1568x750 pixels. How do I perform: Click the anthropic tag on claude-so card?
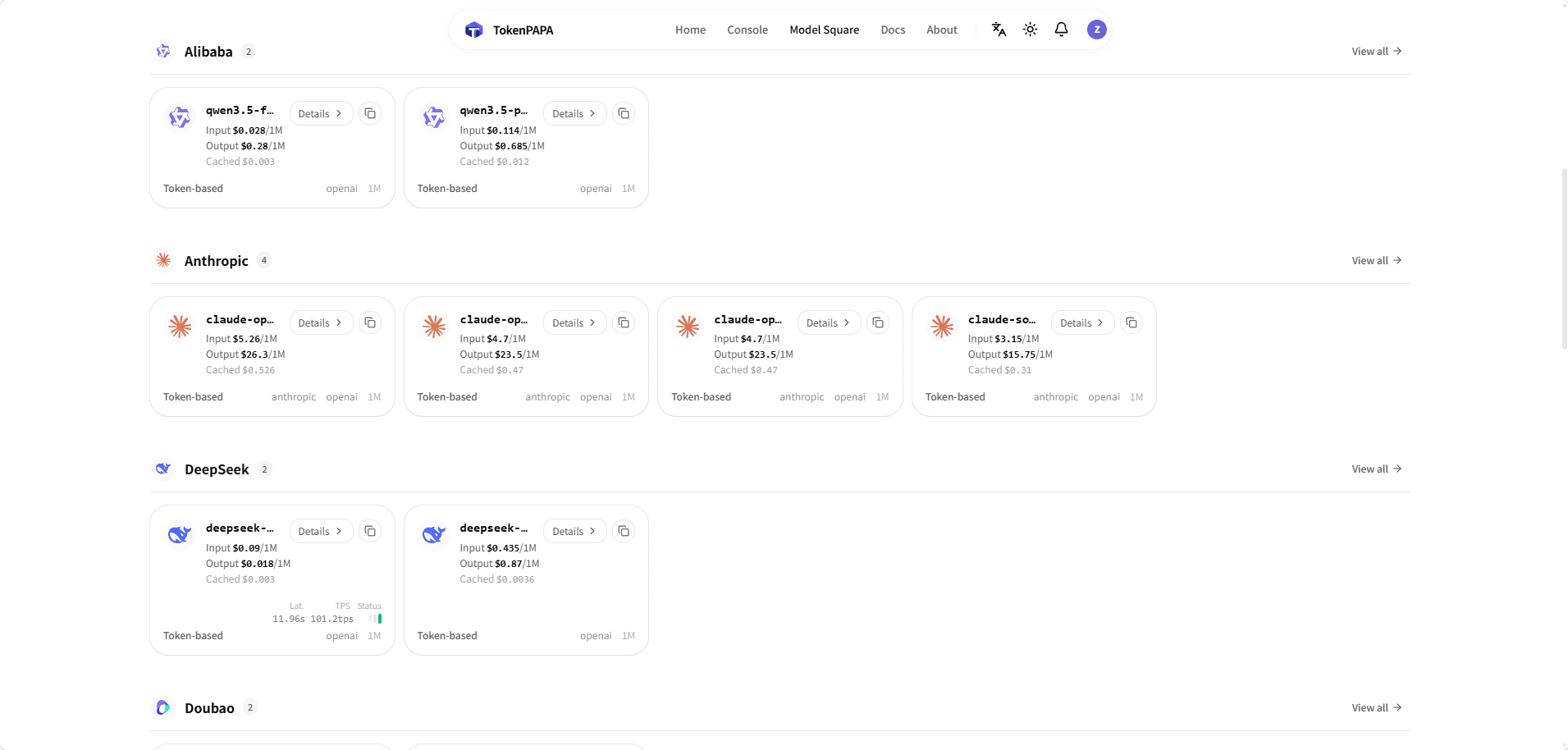[x=1055, y=397]
